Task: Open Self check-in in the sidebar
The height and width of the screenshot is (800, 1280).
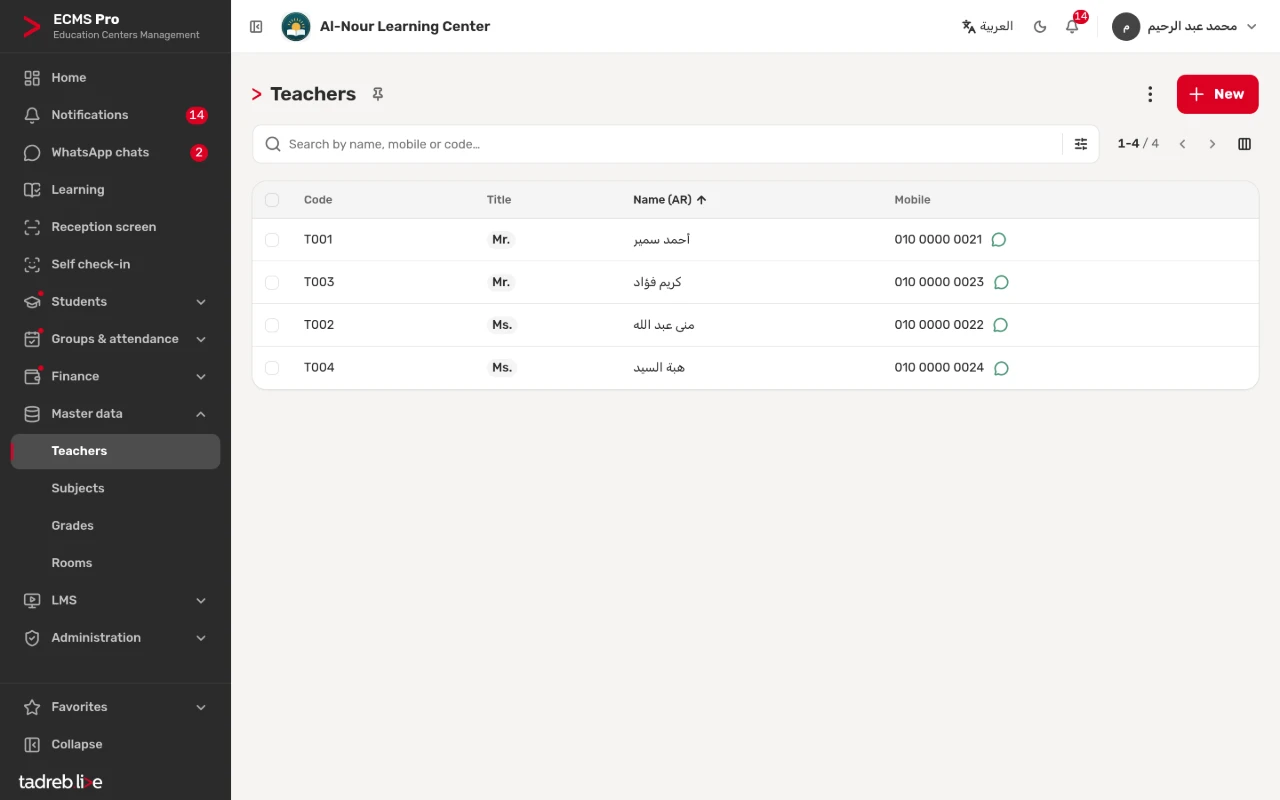Action: point(115,264)
